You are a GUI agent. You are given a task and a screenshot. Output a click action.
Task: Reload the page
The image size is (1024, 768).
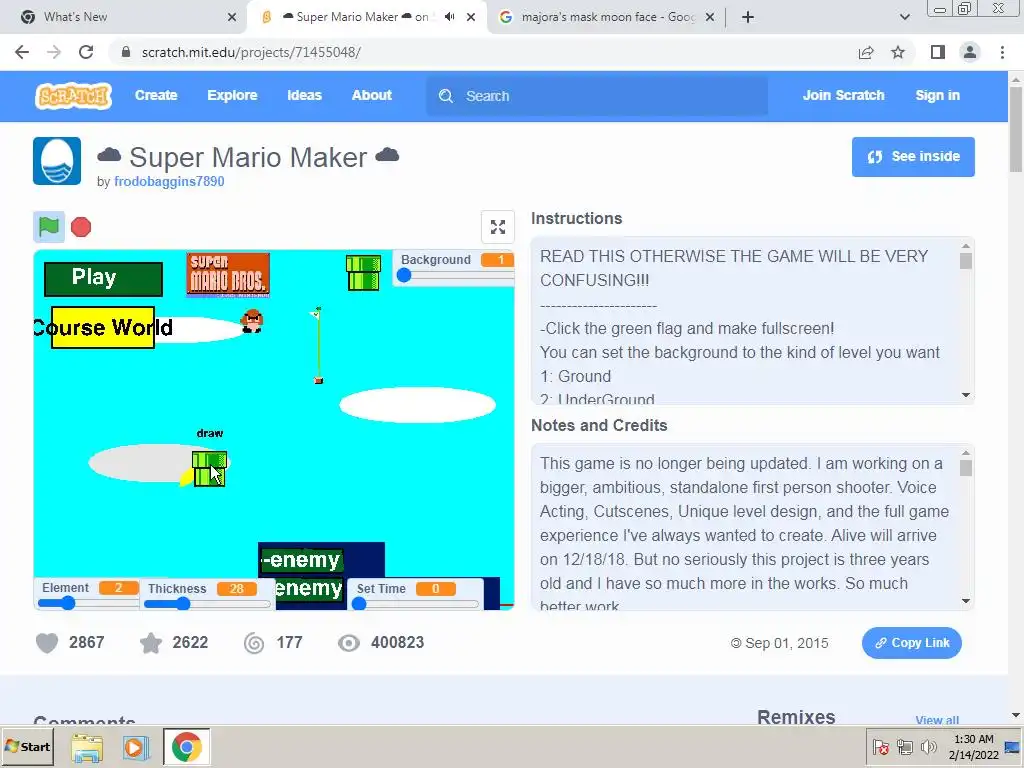(x=86, y=52)
